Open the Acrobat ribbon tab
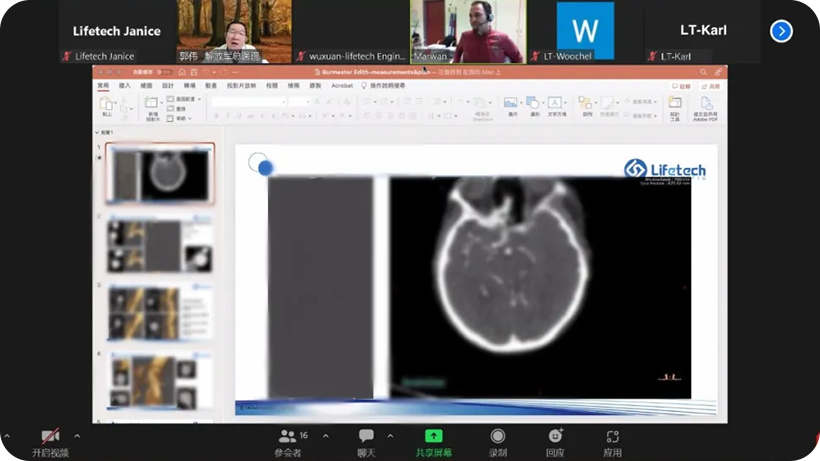 point(342,86)
